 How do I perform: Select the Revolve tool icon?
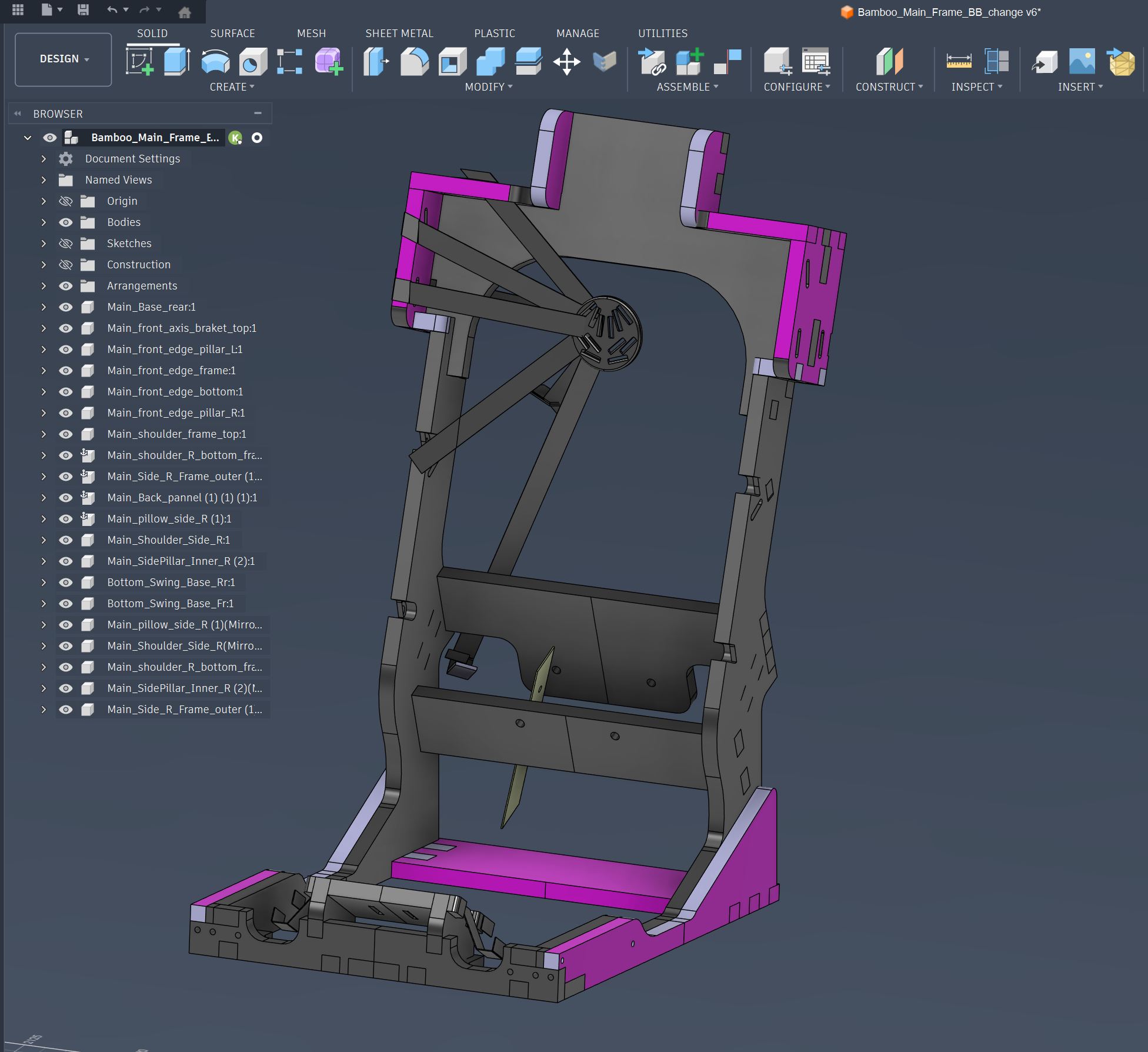215,62
